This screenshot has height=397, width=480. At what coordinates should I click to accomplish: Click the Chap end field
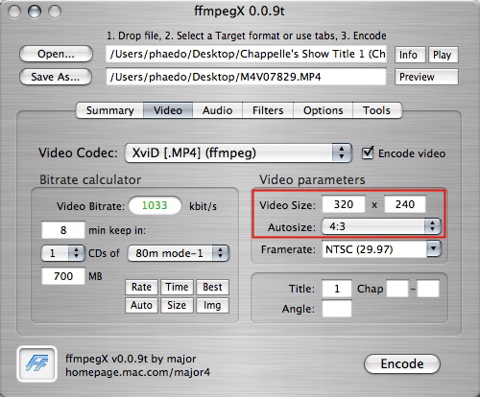click(x=428, y=289)
